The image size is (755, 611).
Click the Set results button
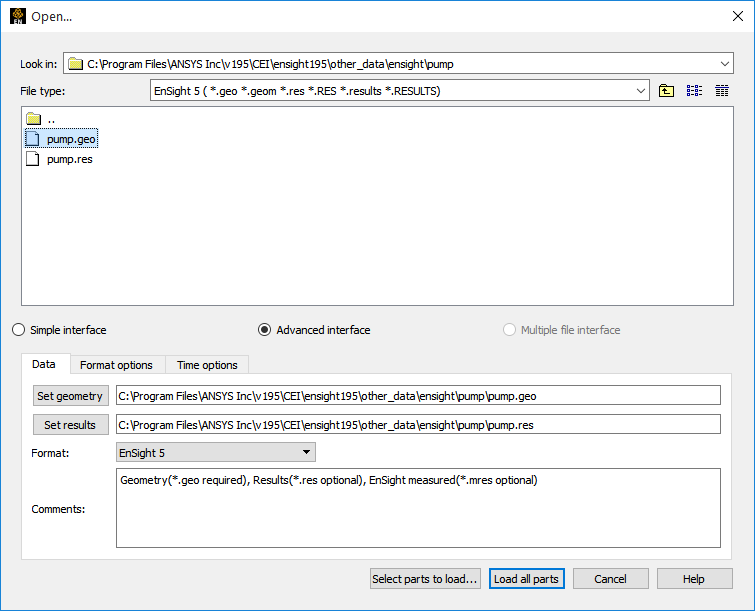click(70, 425)
